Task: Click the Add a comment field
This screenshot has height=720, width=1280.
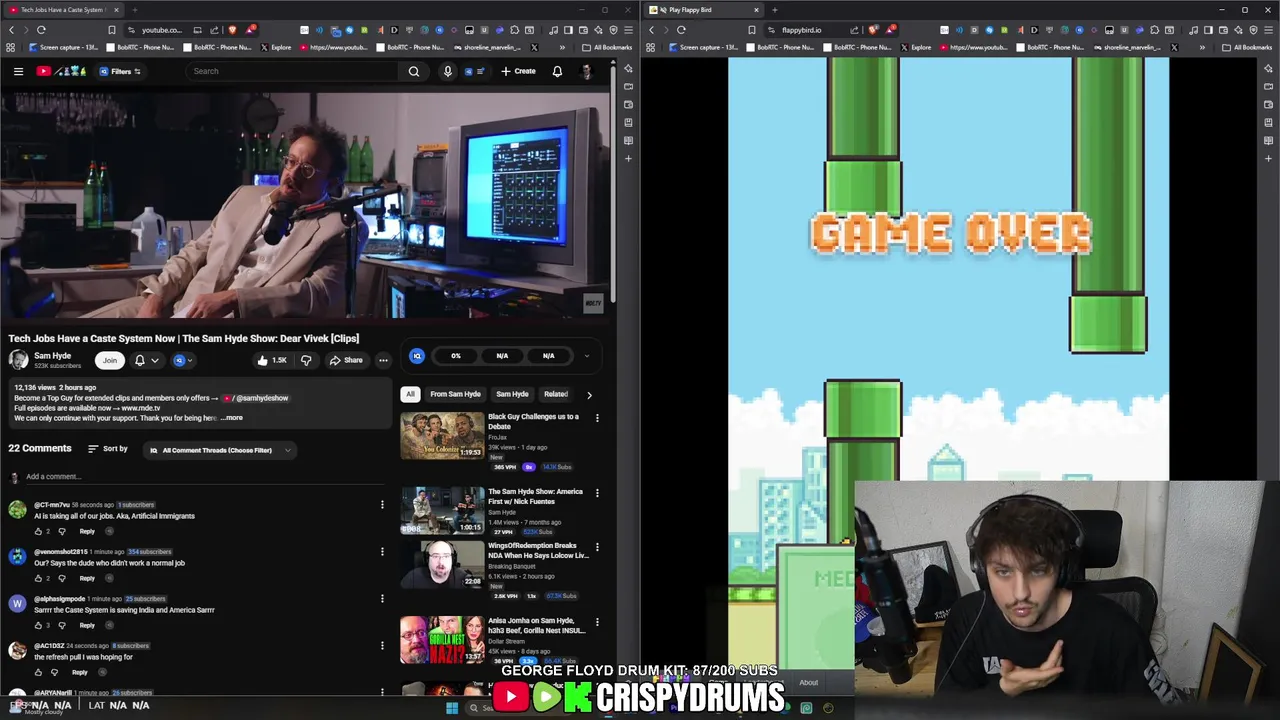Action: click(204, 477)
